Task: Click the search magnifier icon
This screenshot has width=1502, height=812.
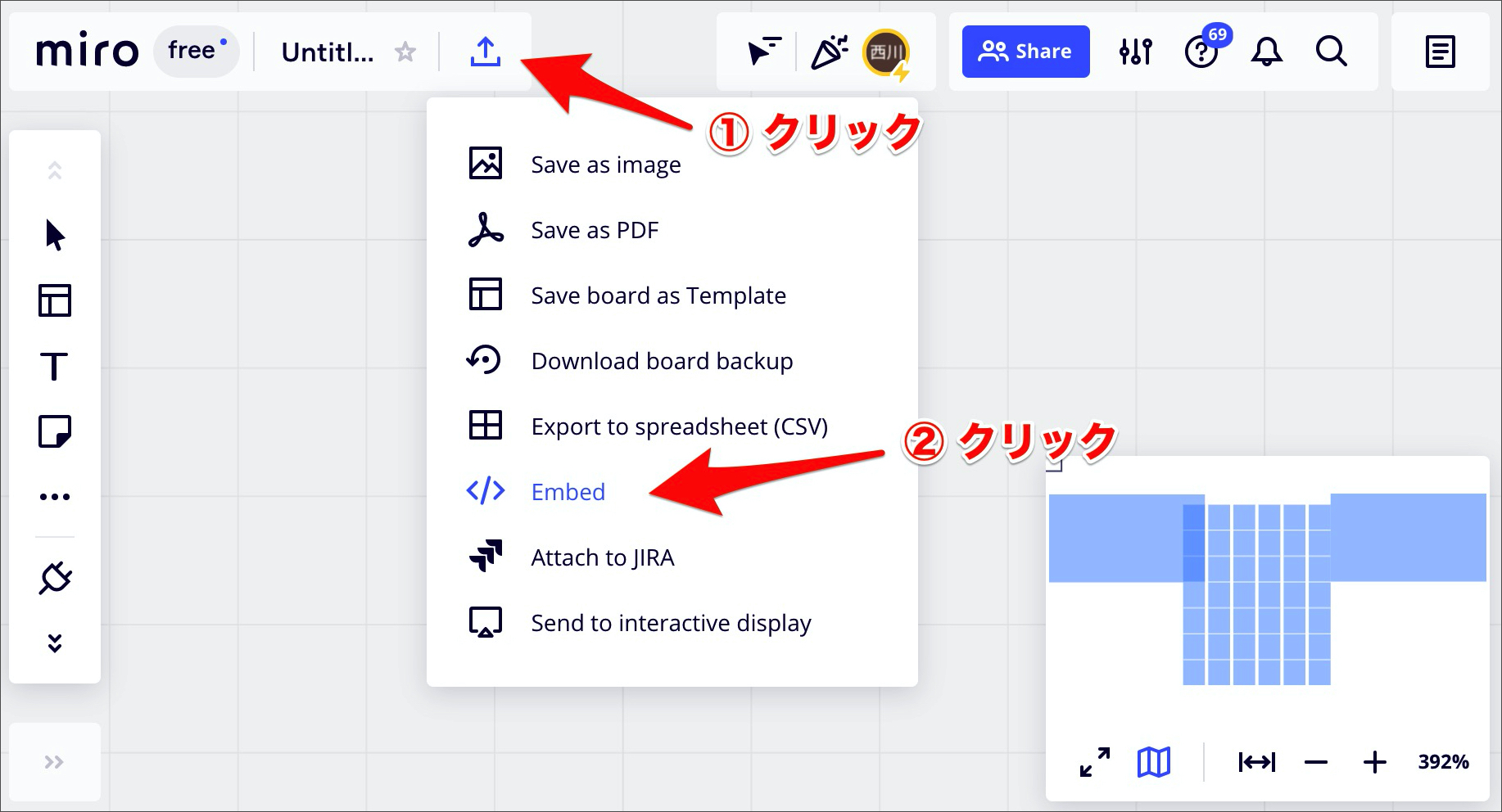Action: [x=1331, y=52]
